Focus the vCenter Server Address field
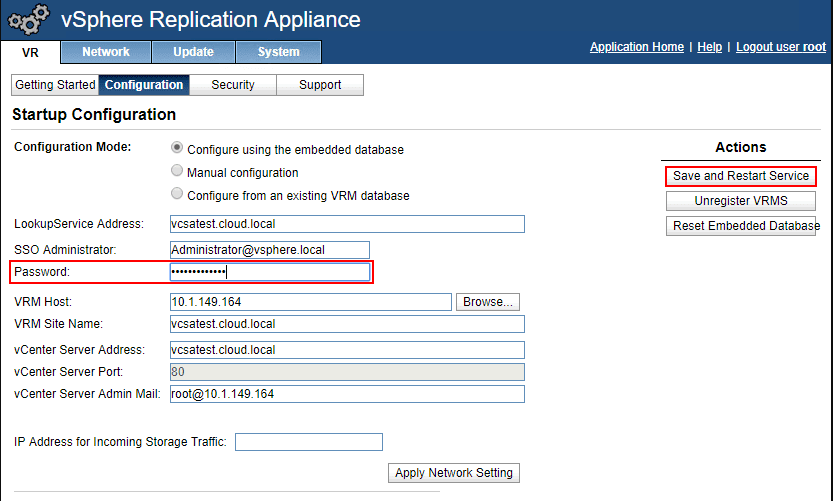 pos(347,350)
